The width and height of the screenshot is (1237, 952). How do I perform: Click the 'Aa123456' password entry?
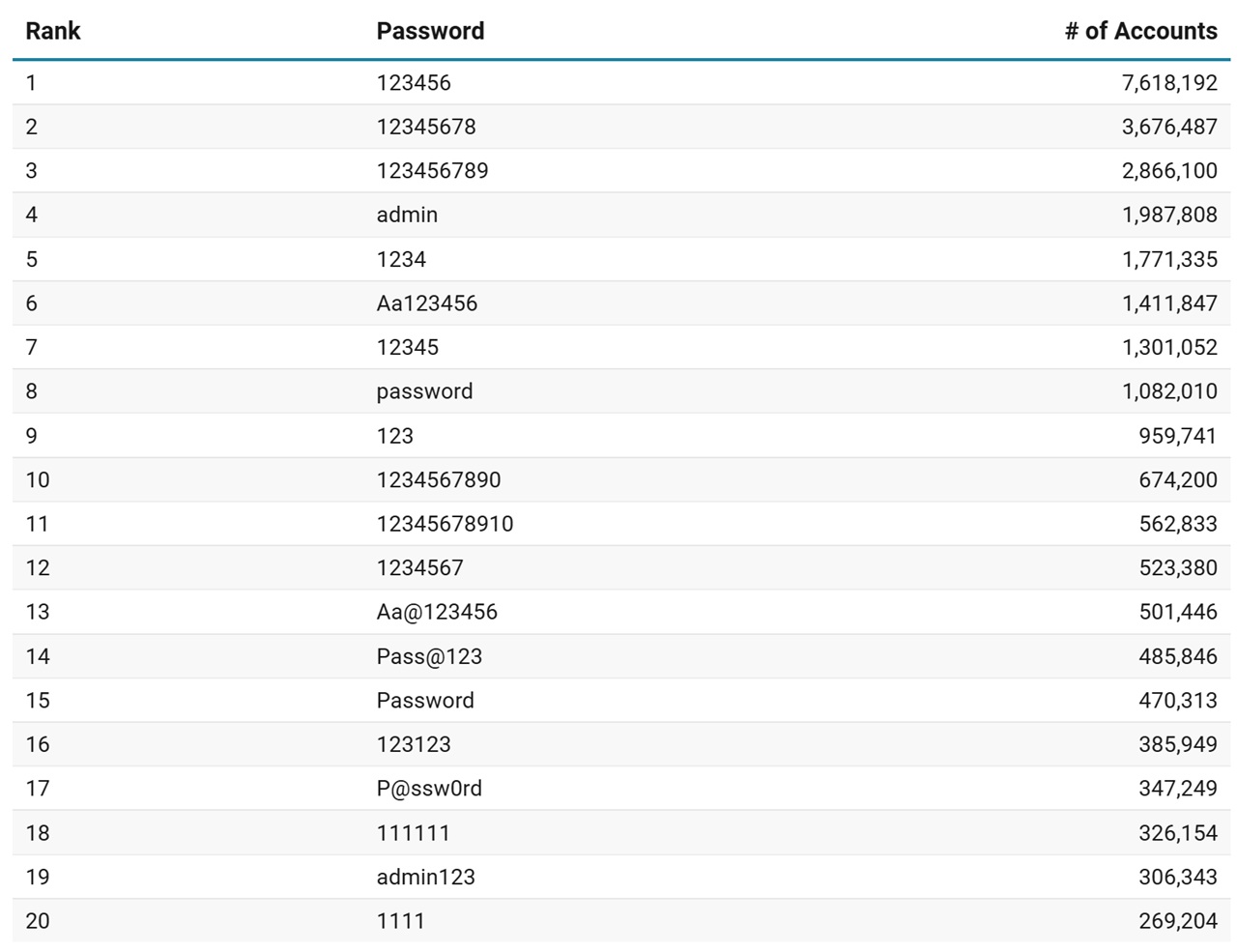(x=427, y=303)
